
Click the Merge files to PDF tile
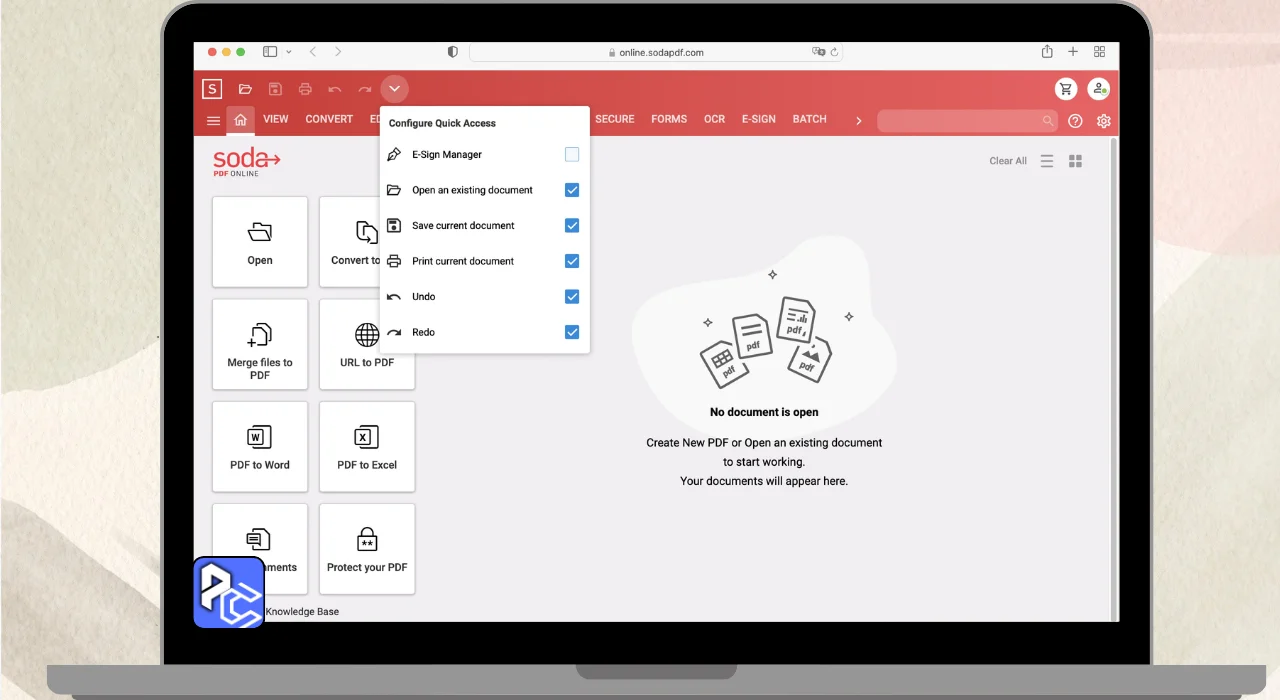[260, 345]
